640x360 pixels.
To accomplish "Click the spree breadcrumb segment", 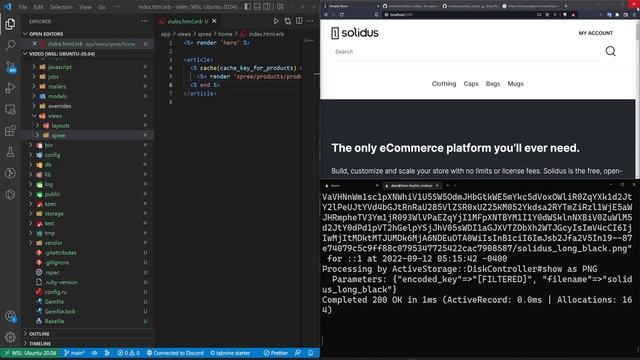I will click(204, 34).
